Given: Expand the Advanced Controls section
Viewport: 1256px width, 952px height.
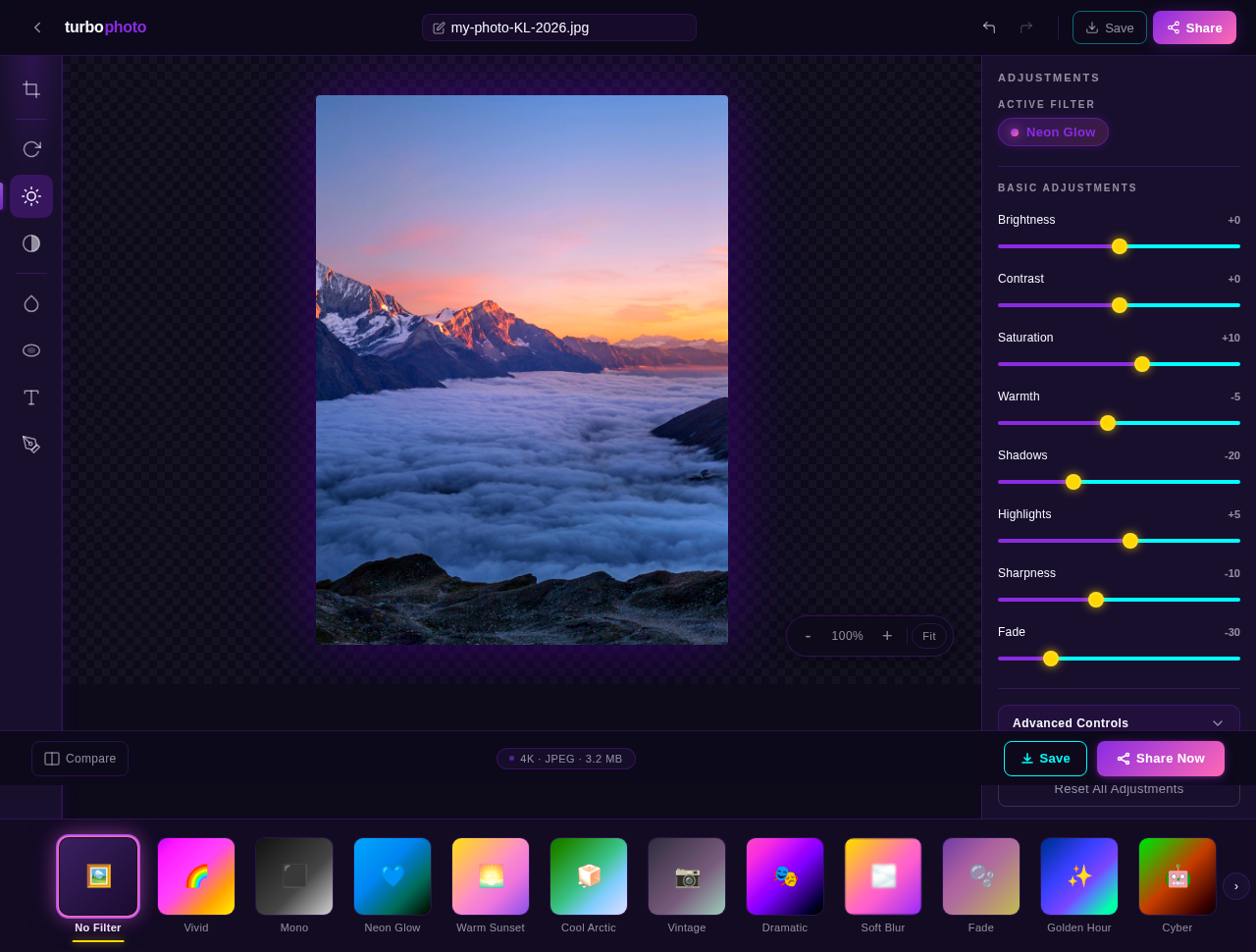Looking at the screenshot, I should click(1119, 723).
